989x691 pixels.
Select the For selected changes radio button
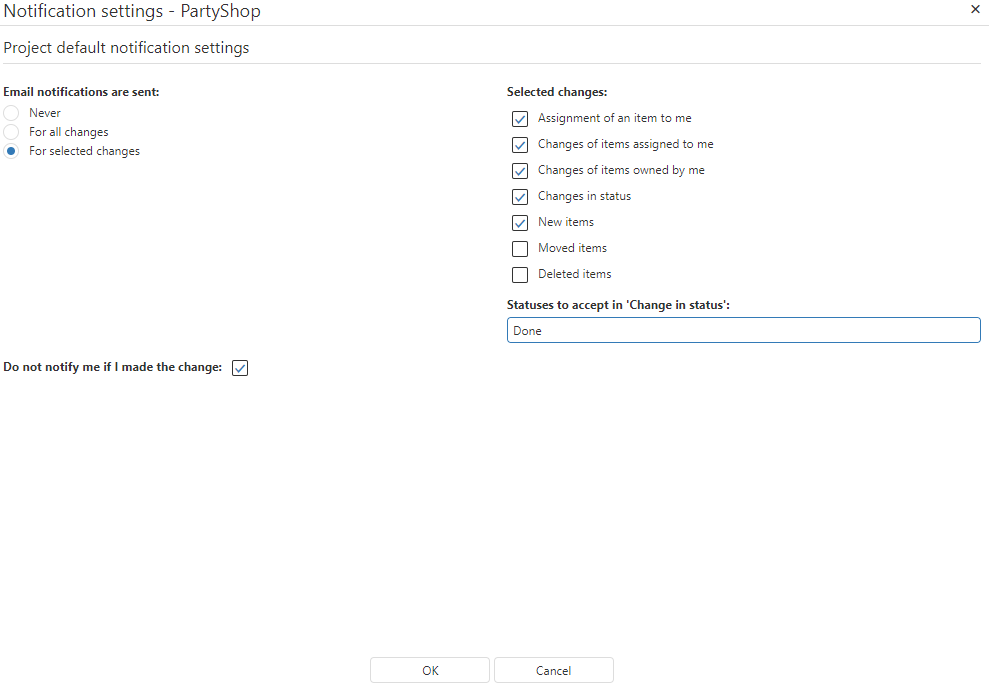coord(11,151)
